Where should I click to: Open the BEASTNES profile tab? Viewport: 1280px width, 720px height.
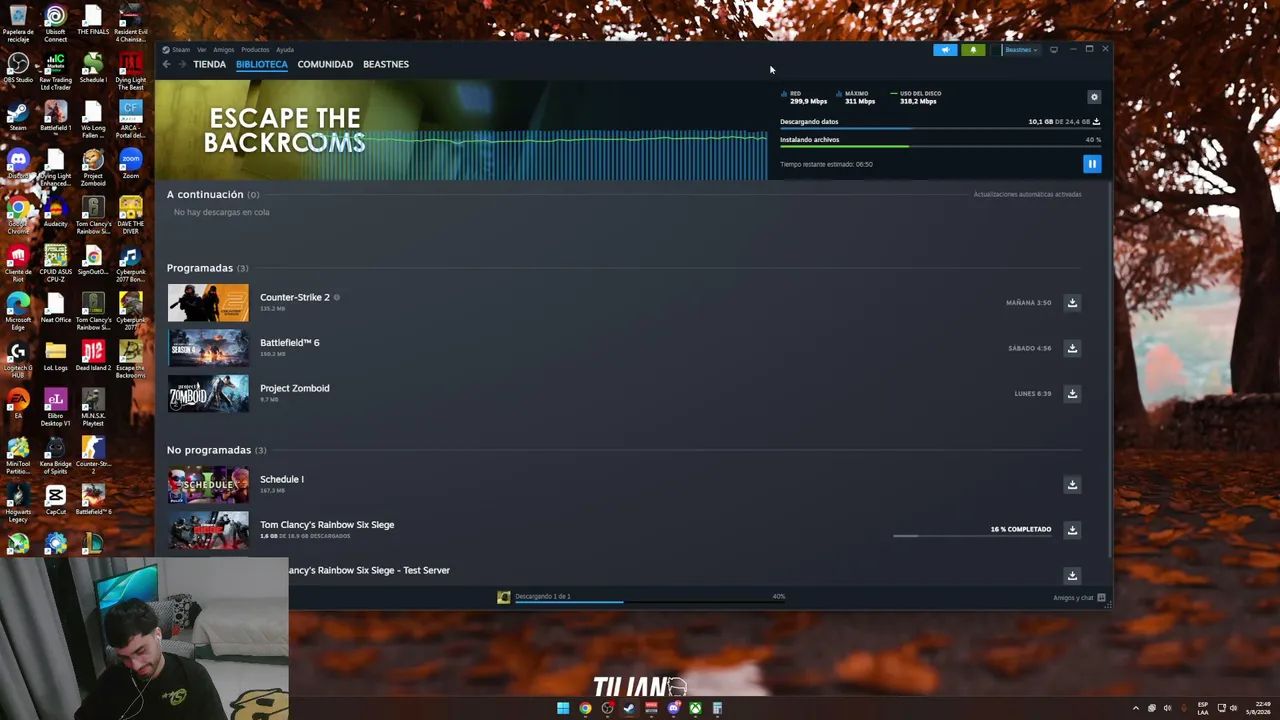[386, 64]
